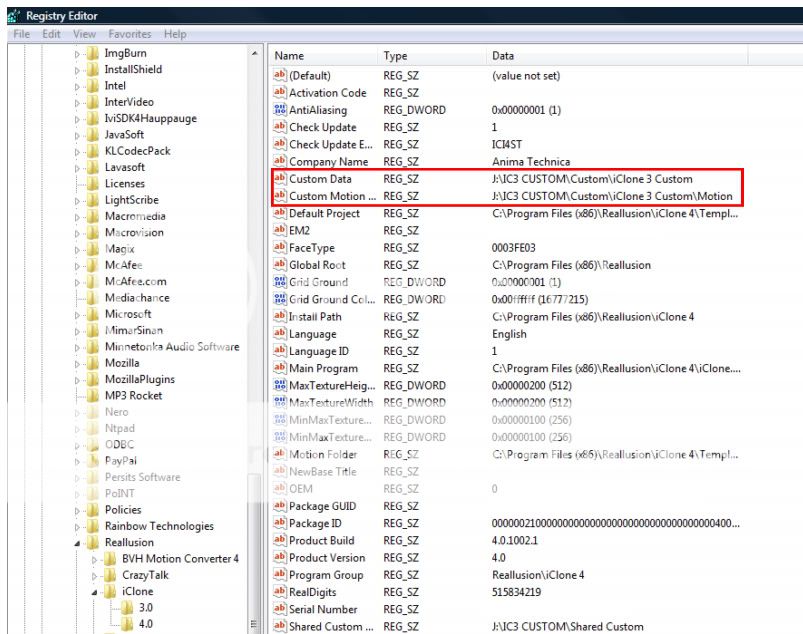803x634 pixels.
Task: Select the 4.0 key under iClone
Action: [x=146, y=625]
